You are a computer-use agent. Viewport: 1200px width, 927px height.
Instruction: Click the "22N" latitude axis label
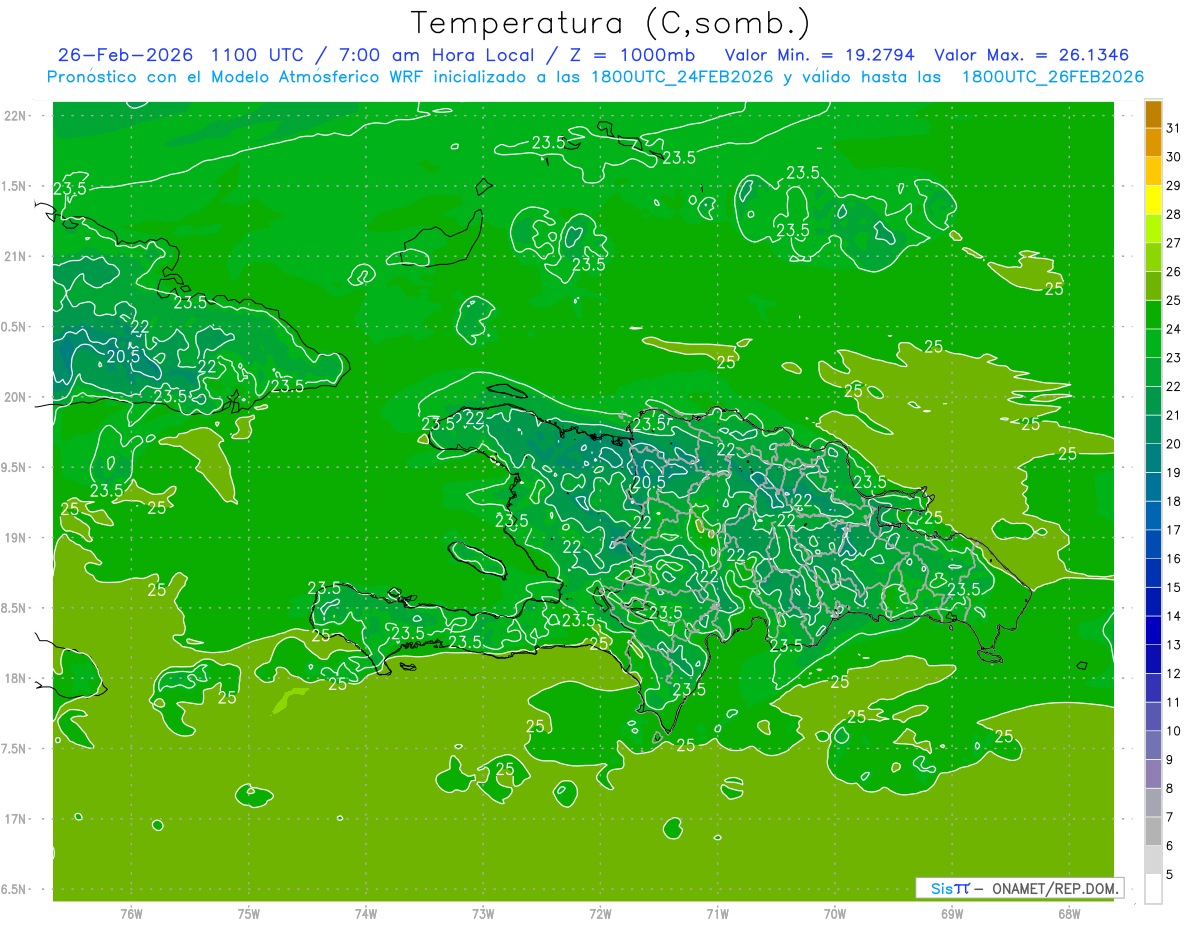click(x=17, y=116)
